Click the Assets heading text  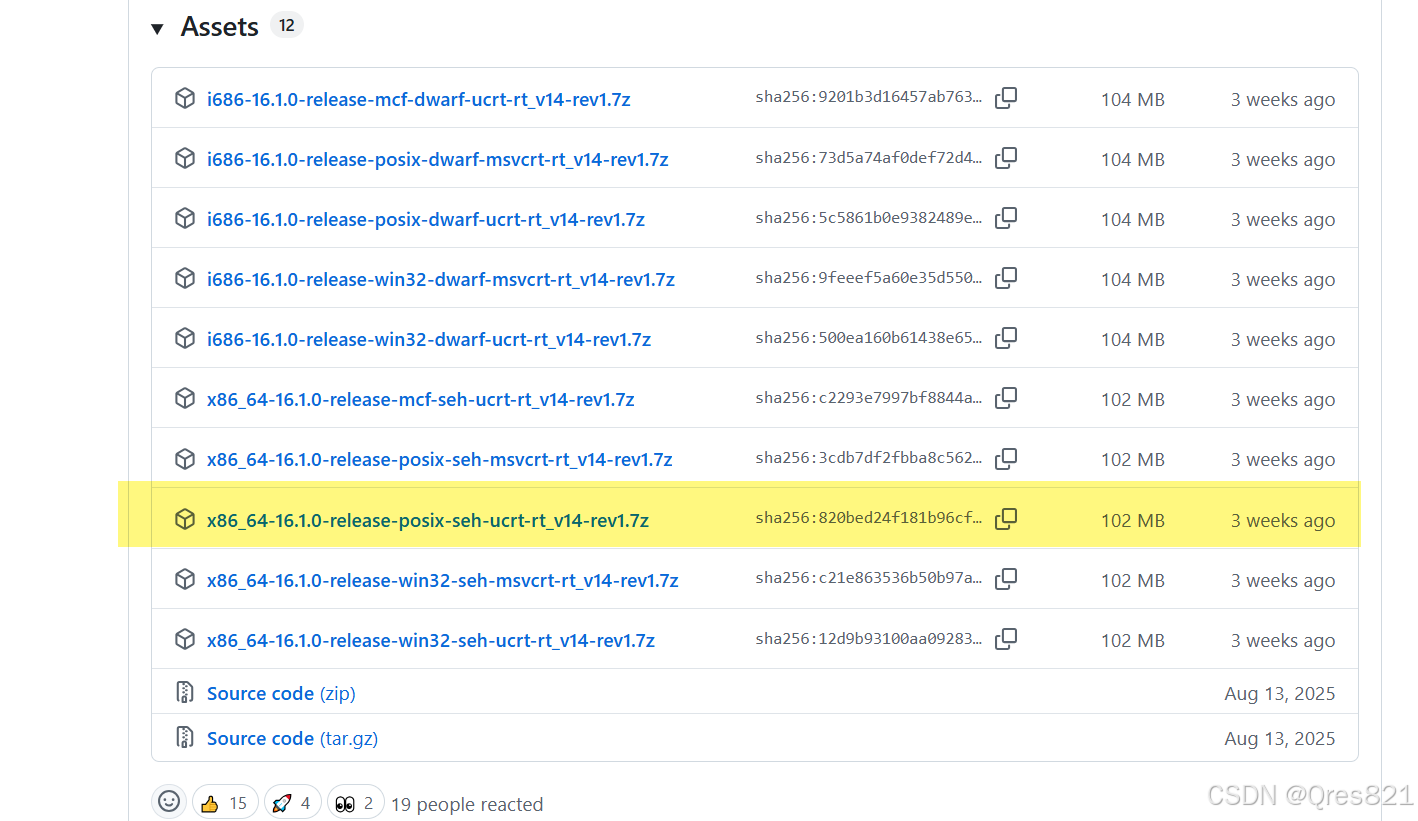[x=219, y=27]
